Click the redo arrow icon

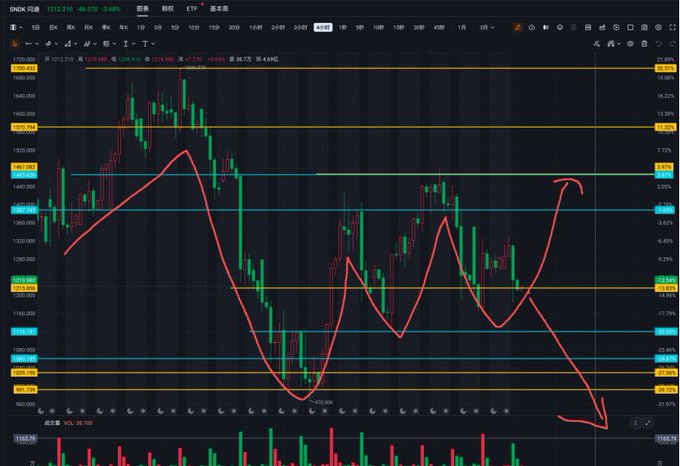pyautogui.click(x=672, y=44)
